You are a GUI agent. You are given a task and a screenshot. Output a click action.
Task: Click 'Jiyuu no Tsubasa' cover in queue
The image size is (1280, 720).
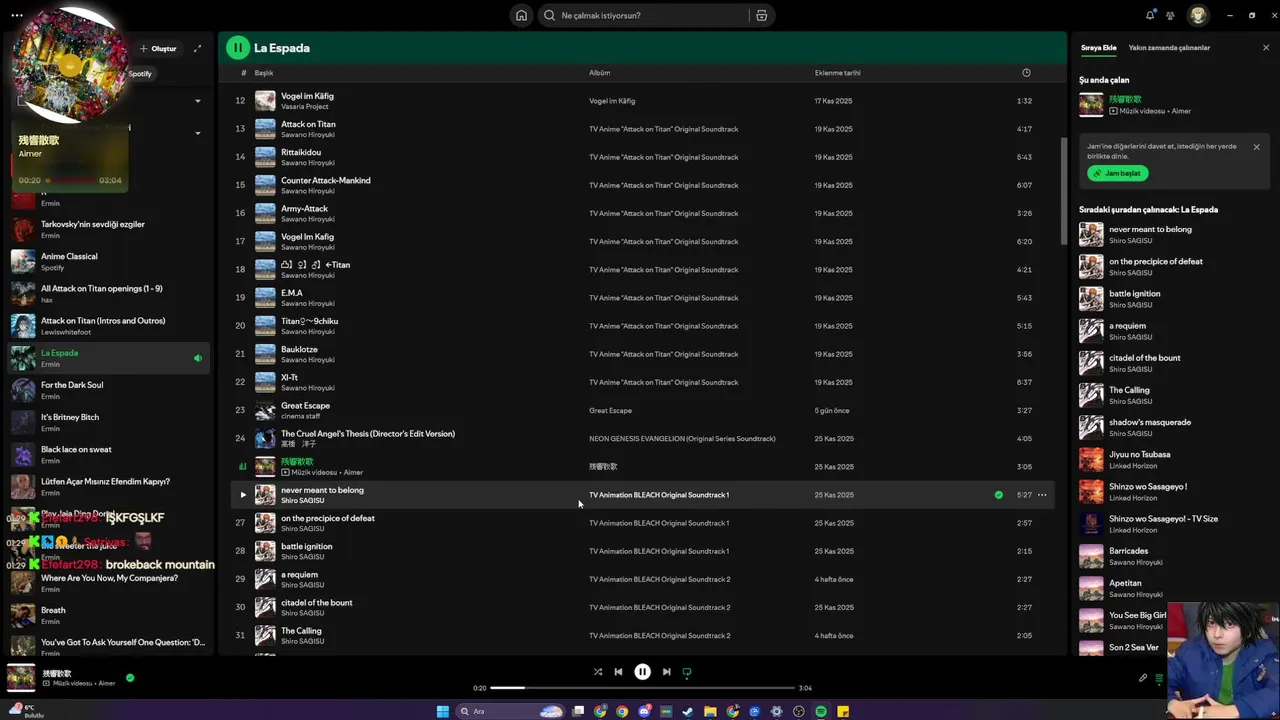tap(1091, 459)
